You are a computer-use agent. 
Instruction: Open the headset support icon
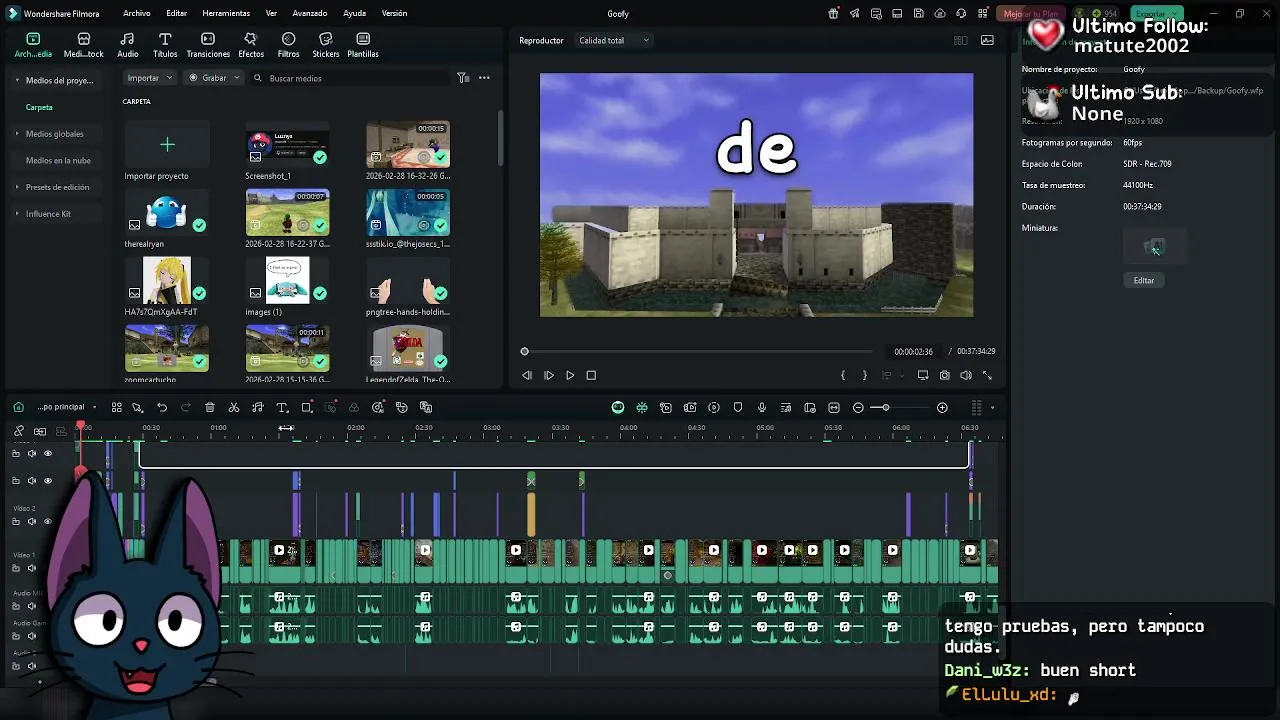[x=961, y=13]
